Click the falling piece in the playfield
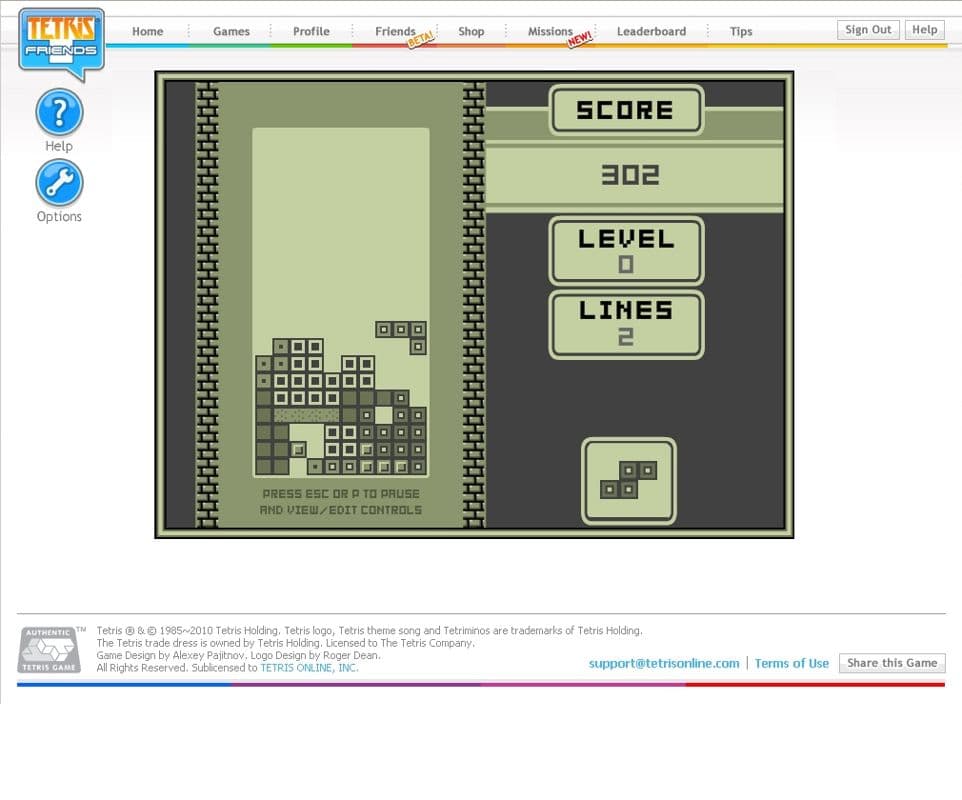Screen dimensions: 962x800 [401, 337]
